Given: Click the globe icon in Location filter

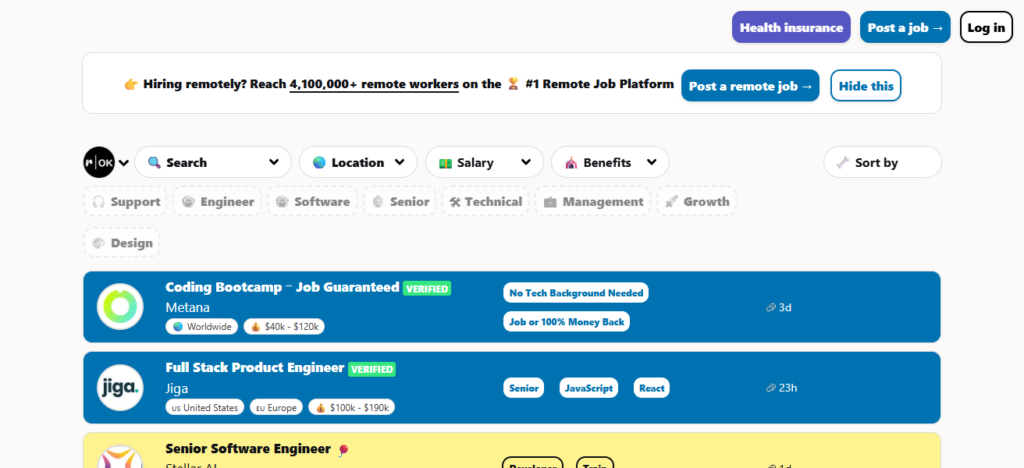Looking at the screenshot, I should click(319, 163).
